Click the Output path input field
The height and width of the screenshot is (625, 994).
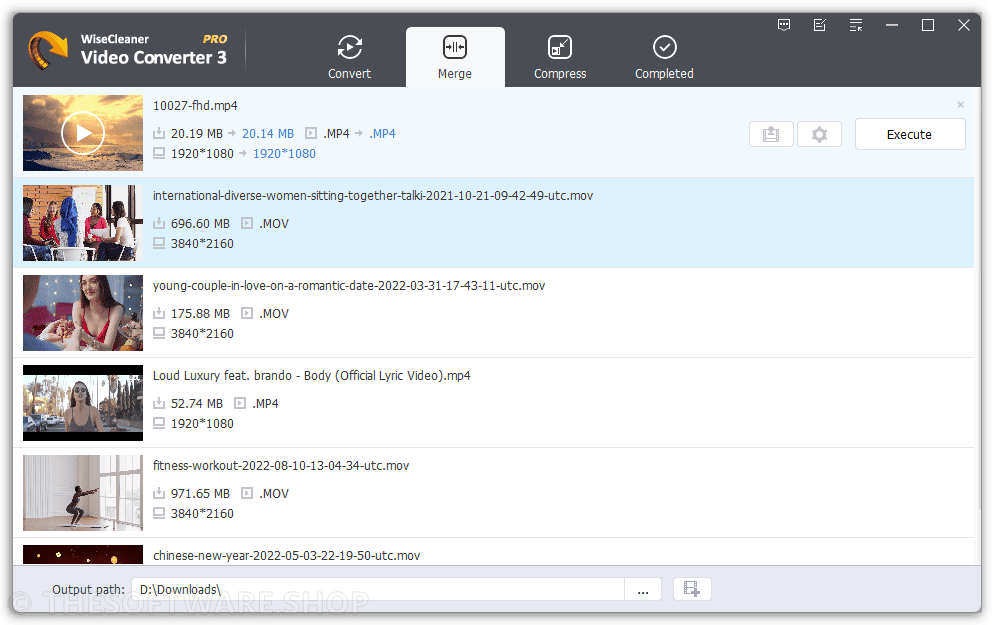(378, 590)
